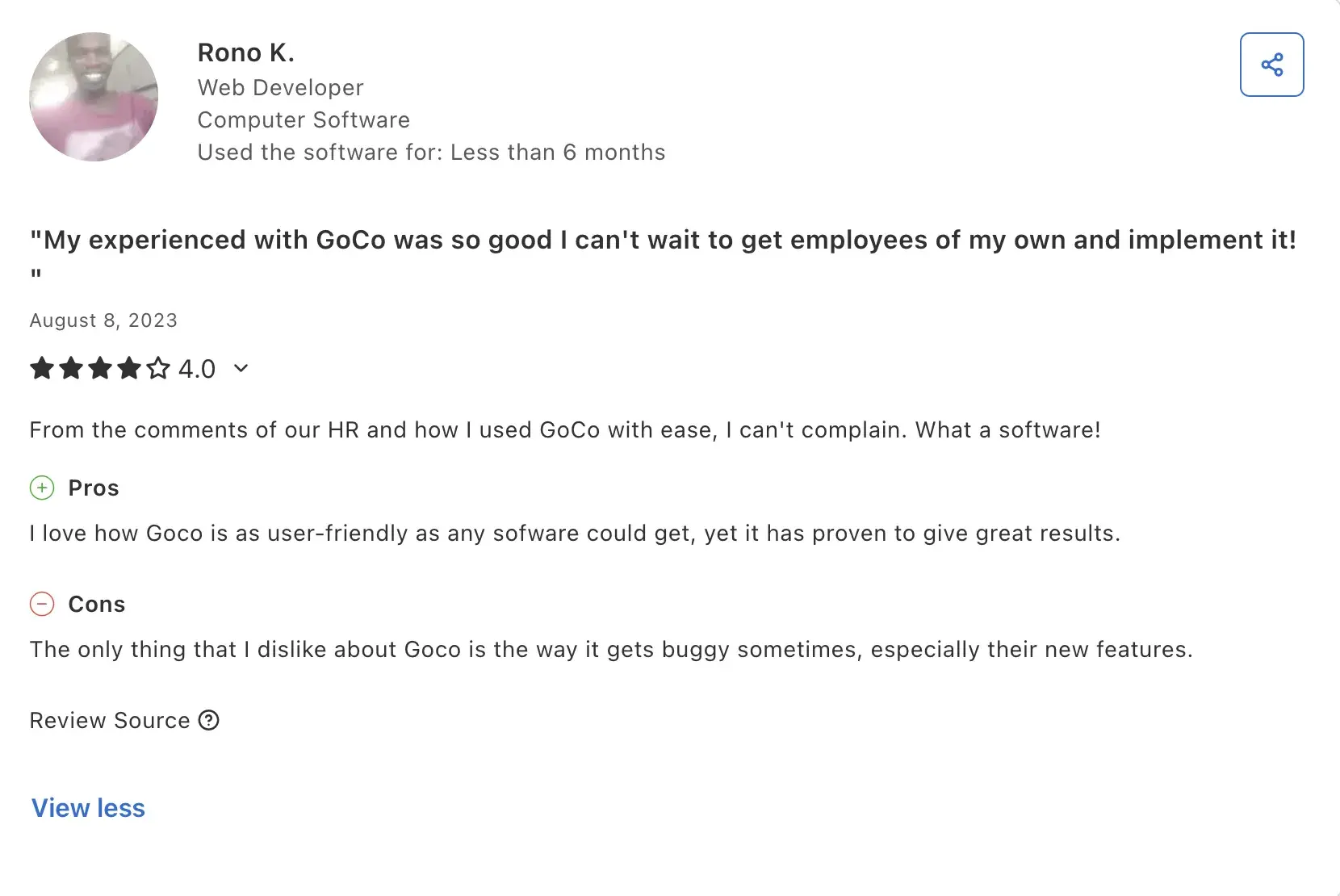The image size is (1340, 896).
Task: Open Rono K.'s reviewer profile
Action: [x=246, y=52]
